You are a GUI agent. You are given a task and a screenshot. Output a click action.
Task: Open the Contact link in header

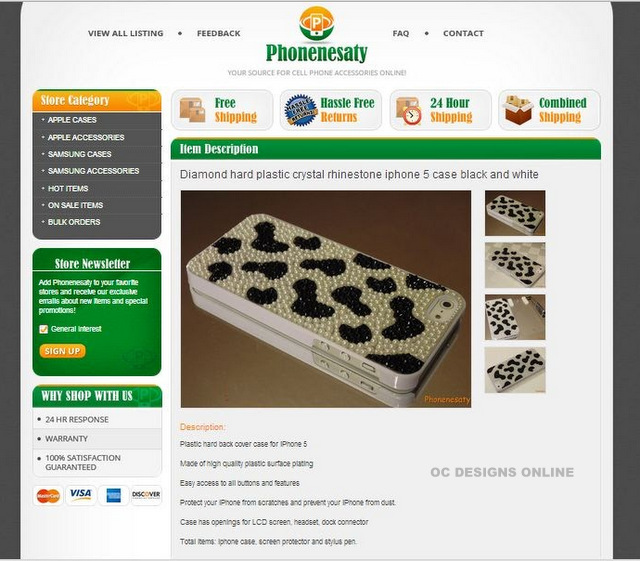click(x=463, y=33)
